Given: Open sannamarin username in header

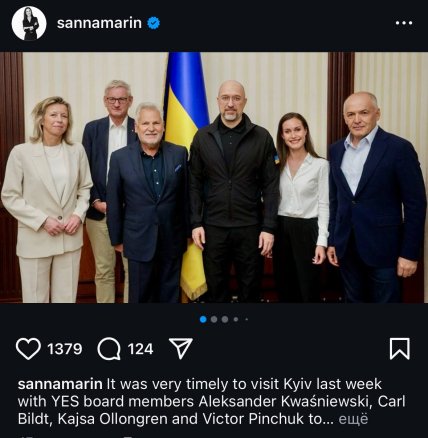Looking at the screenshot, I should pyautogui.click(x=99, y=23).
